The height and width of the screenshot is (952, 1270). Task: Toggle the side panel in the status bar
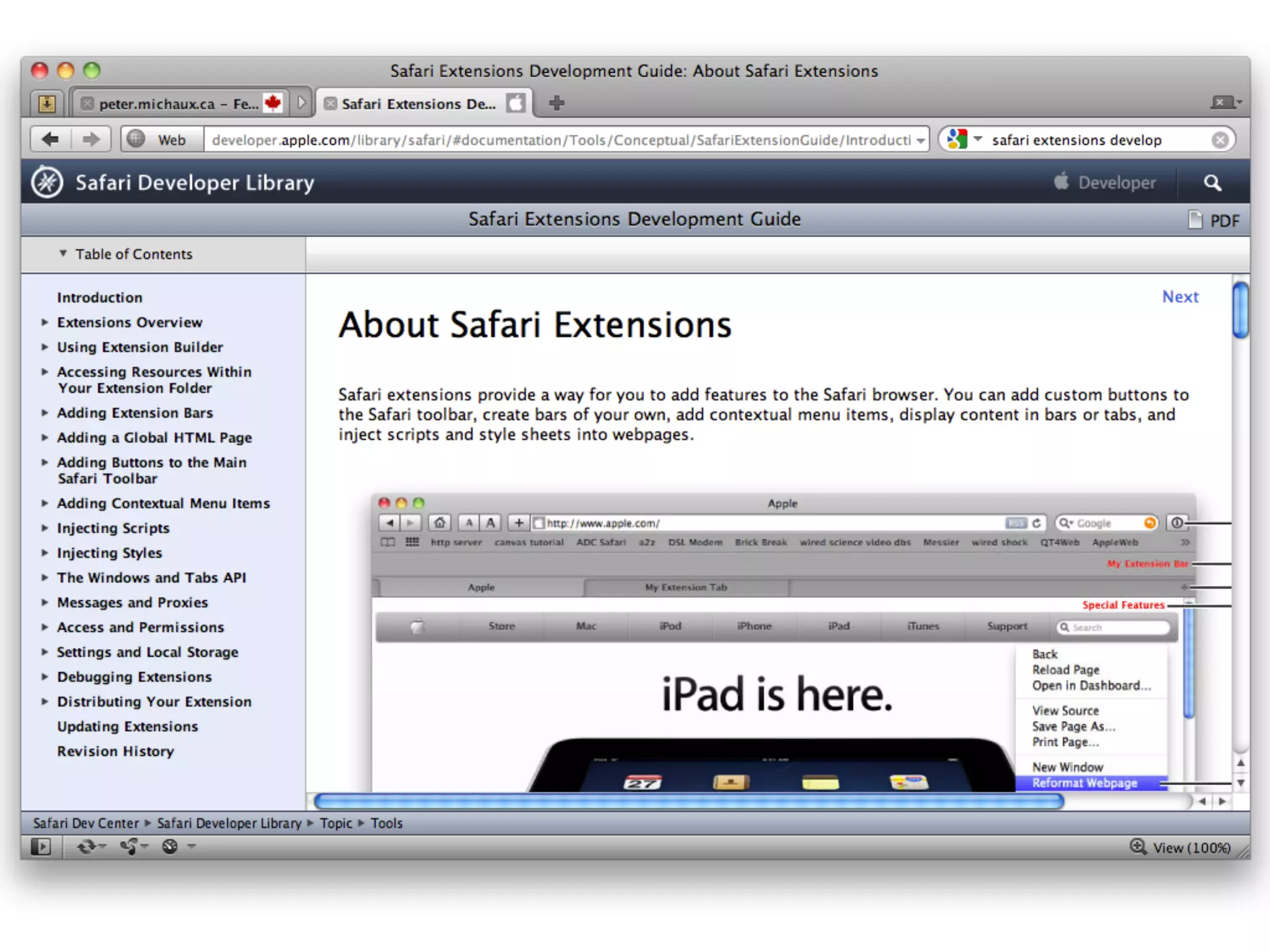(x=41, y=847)
